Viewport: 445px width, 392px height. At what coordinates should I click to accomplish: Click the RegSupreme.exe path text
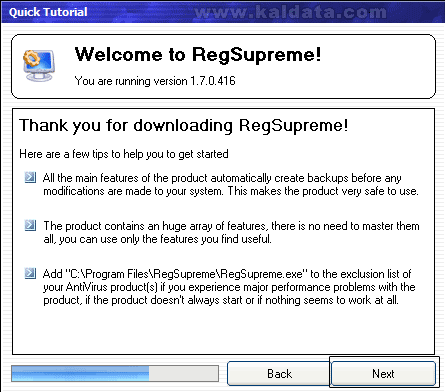click(x=185, y=274)
